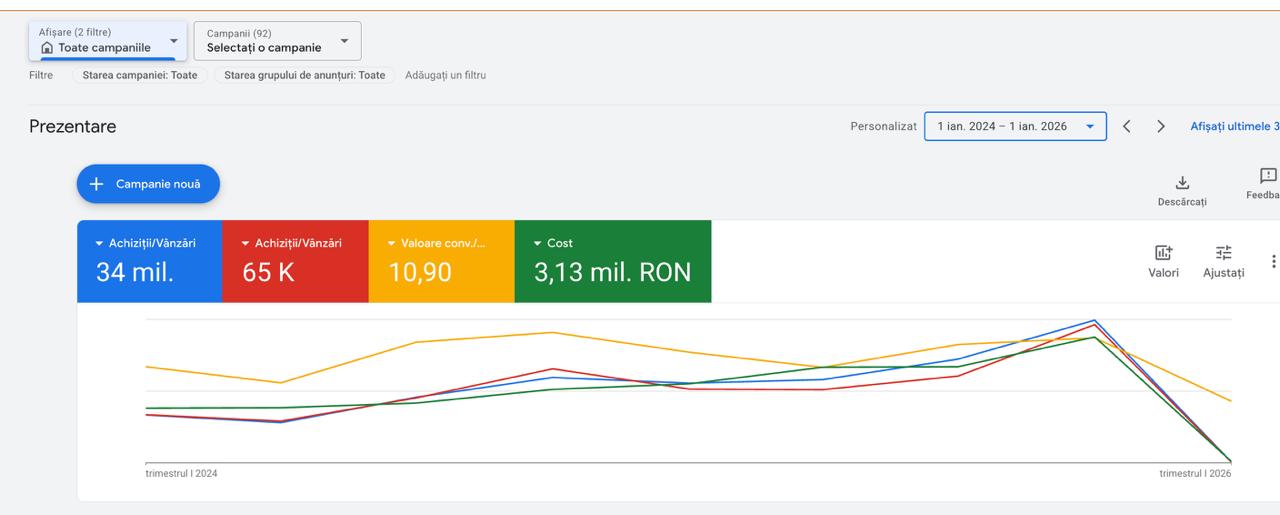
Task: Click the Personalizat label
Action: (883, 127)
